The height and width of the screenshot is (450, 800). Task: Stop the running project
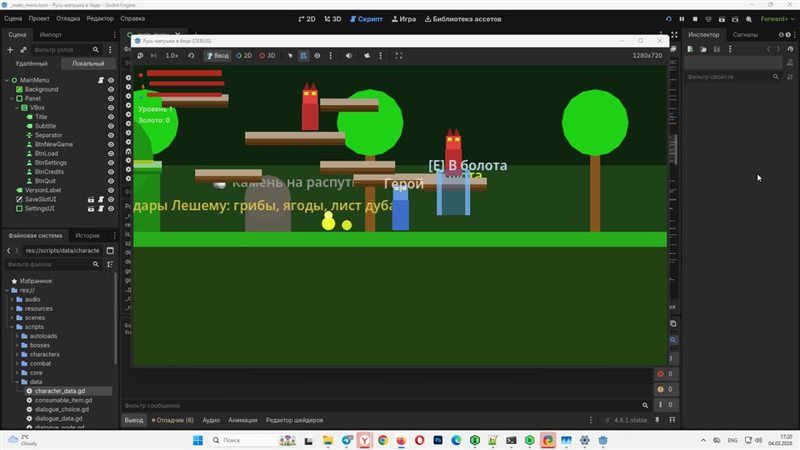tap(695, 19)
